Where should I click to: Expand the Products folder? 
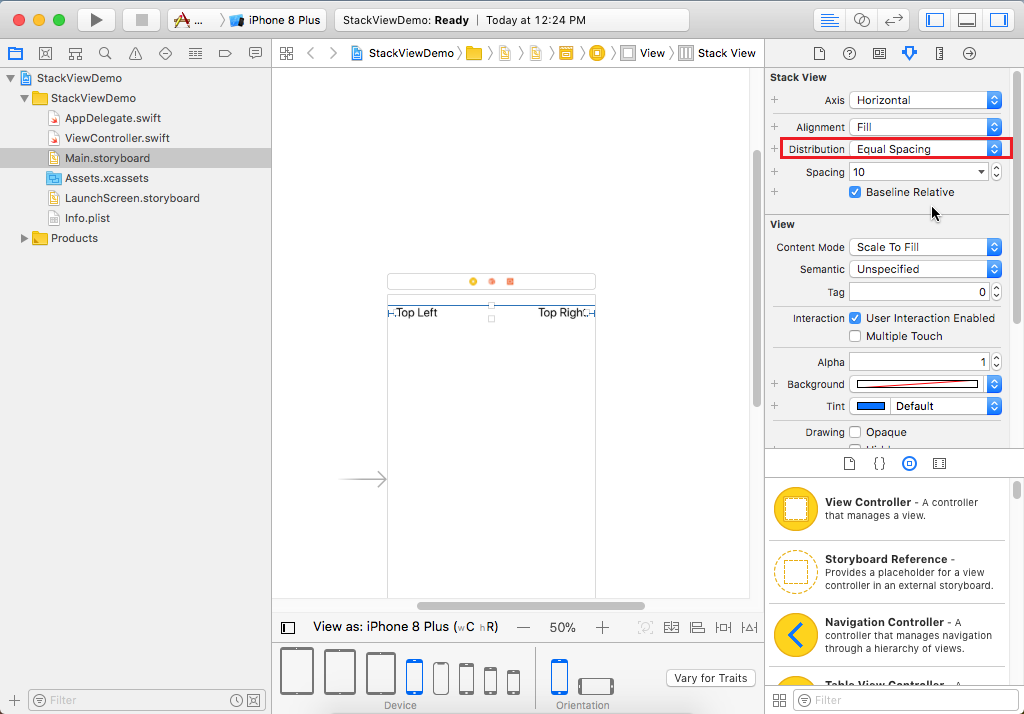tap(24, 238)
